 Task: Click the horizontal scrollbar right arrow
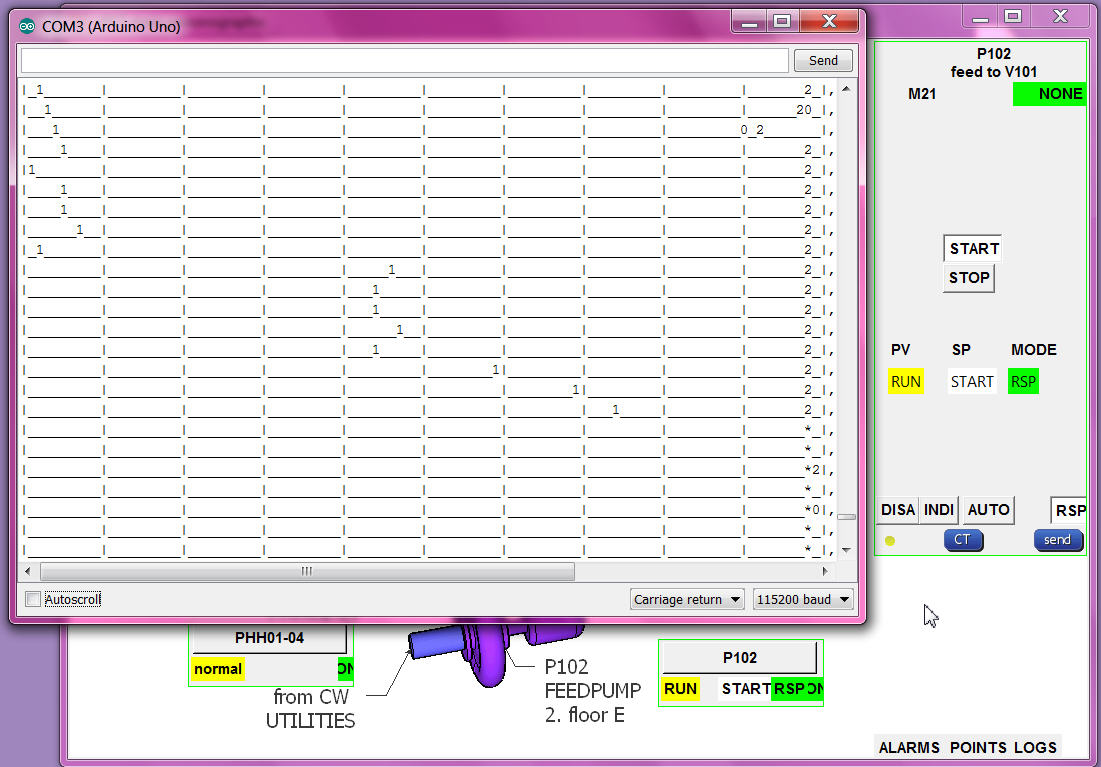pos(825,571)
